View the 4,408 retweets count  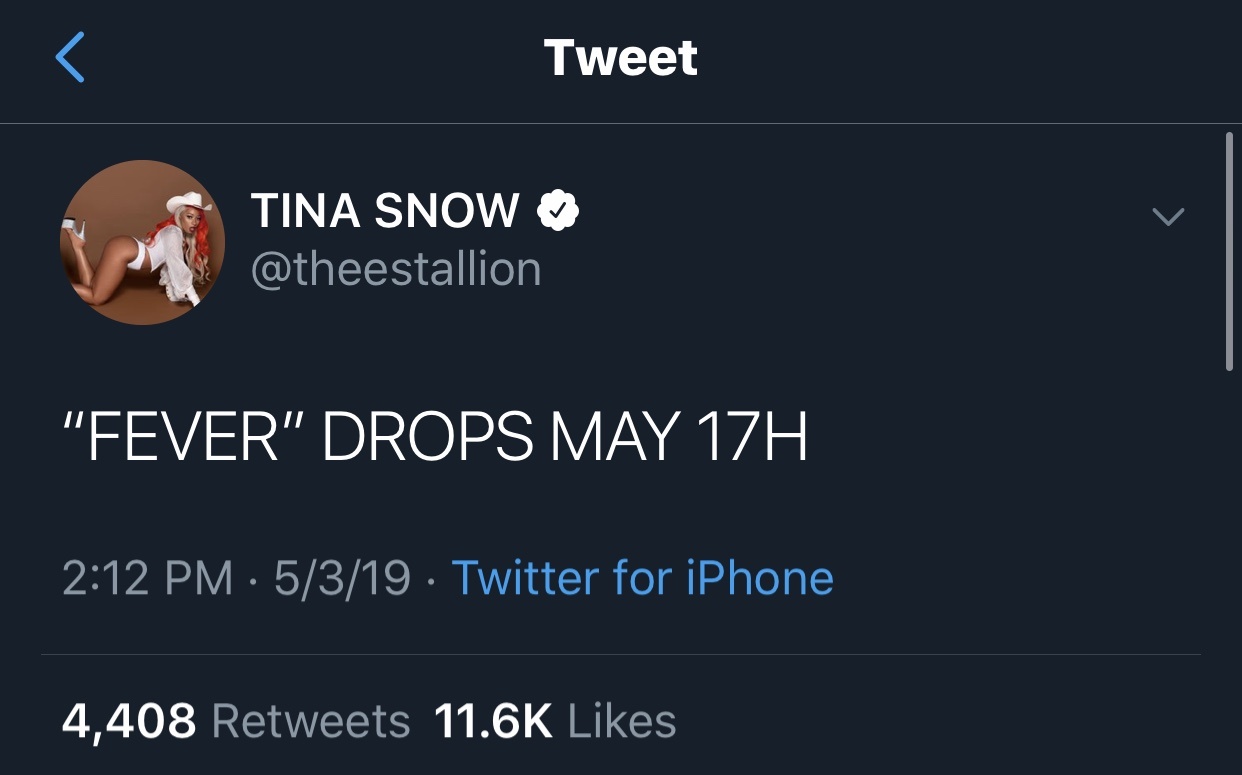129,721
